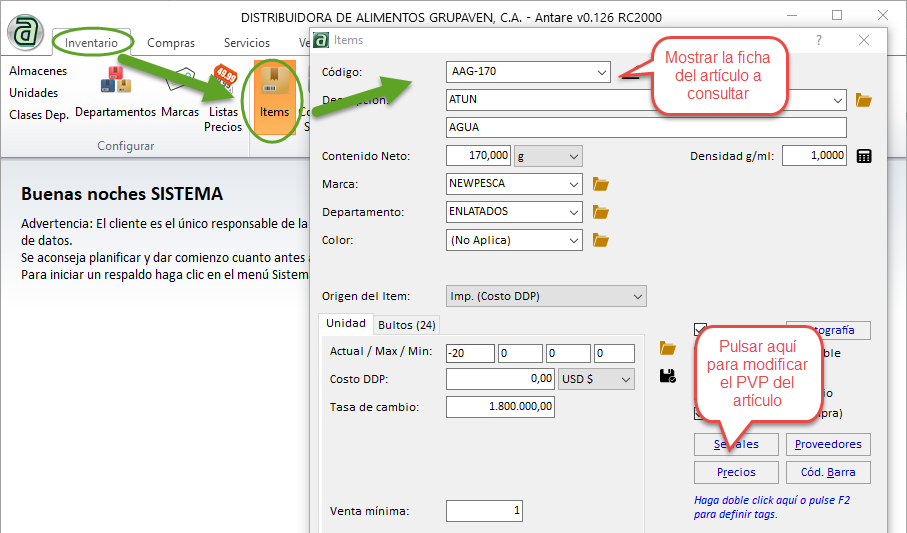
Task: Toggle the checkbox left of Fotografía button
Action: pos(701,330)
